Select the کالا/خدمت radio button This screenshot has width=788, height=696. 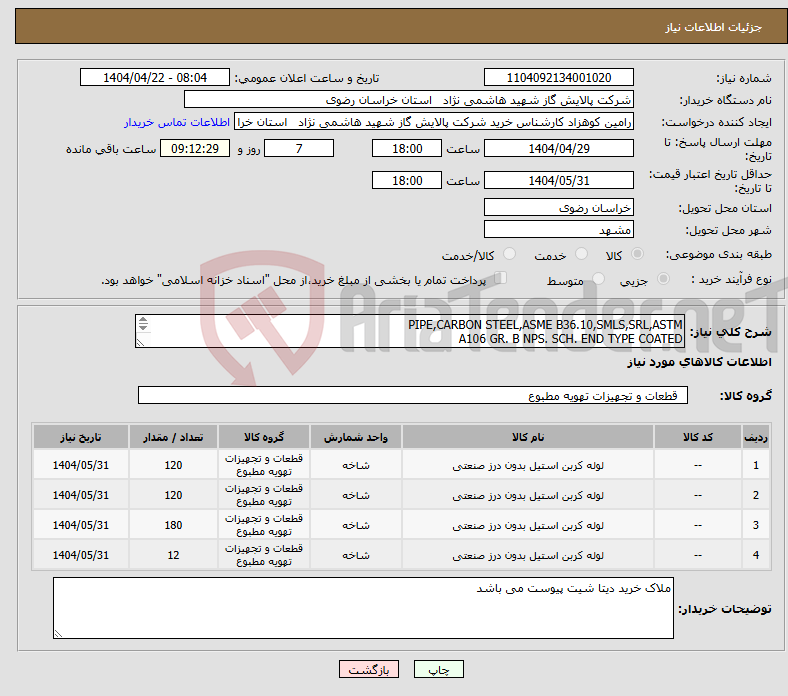tap(510, 254)
